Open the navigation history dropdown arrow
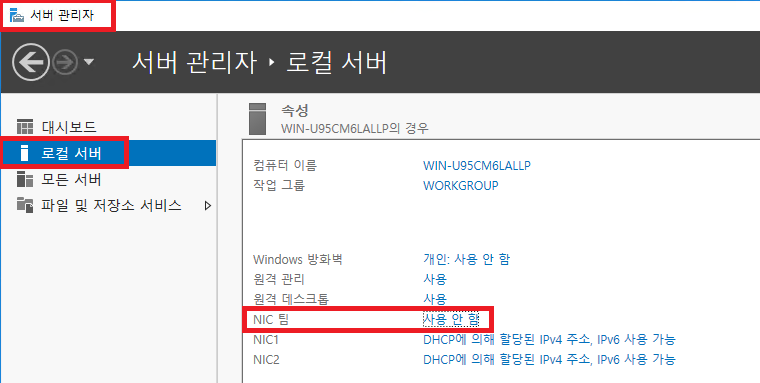 pos(89,62)
